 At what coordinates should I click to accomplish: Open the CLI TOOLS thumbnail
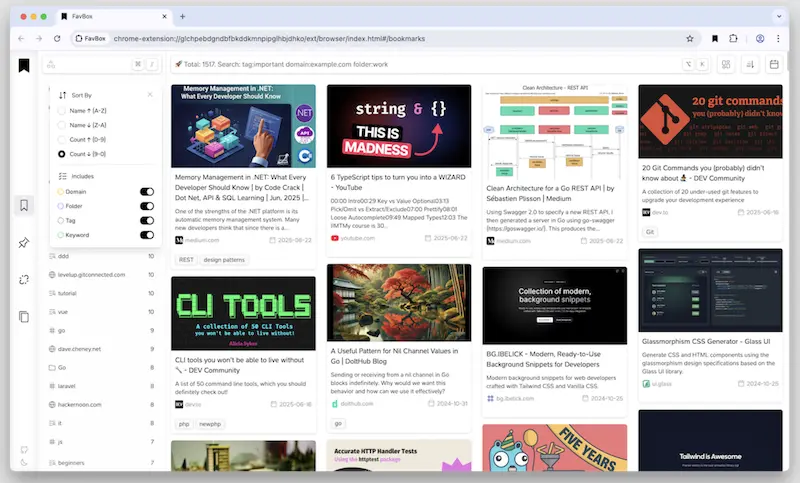tap(243, 313)
